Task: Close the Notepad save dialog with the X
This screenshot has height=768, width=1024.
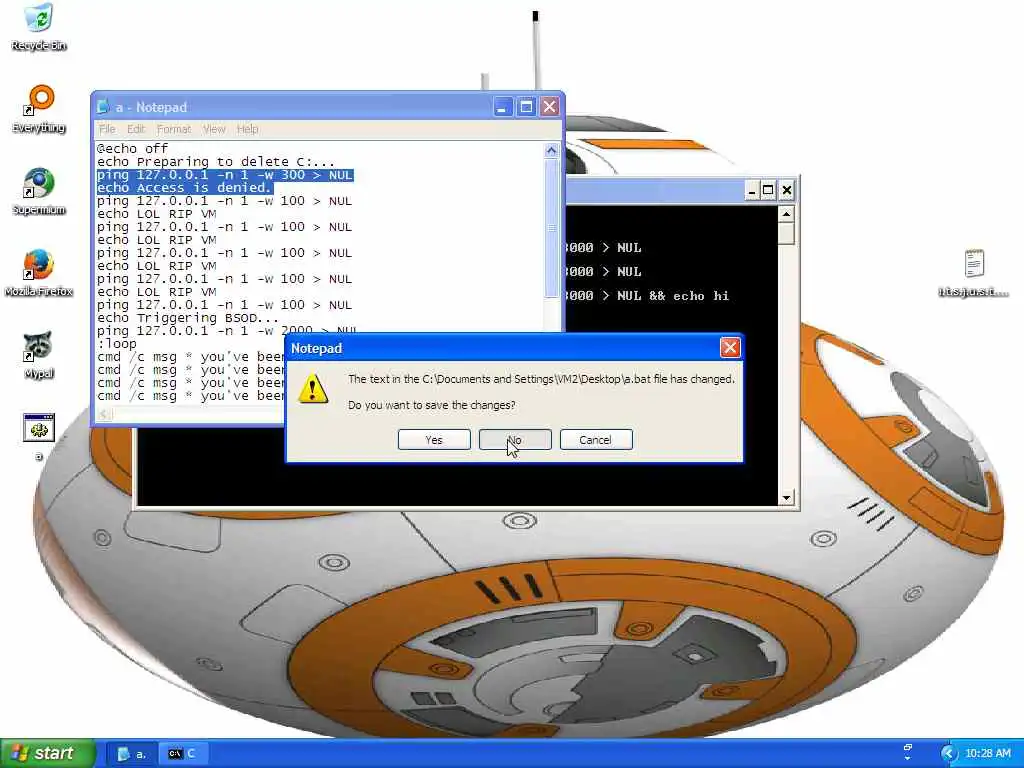Action: (x=729, y=347)
